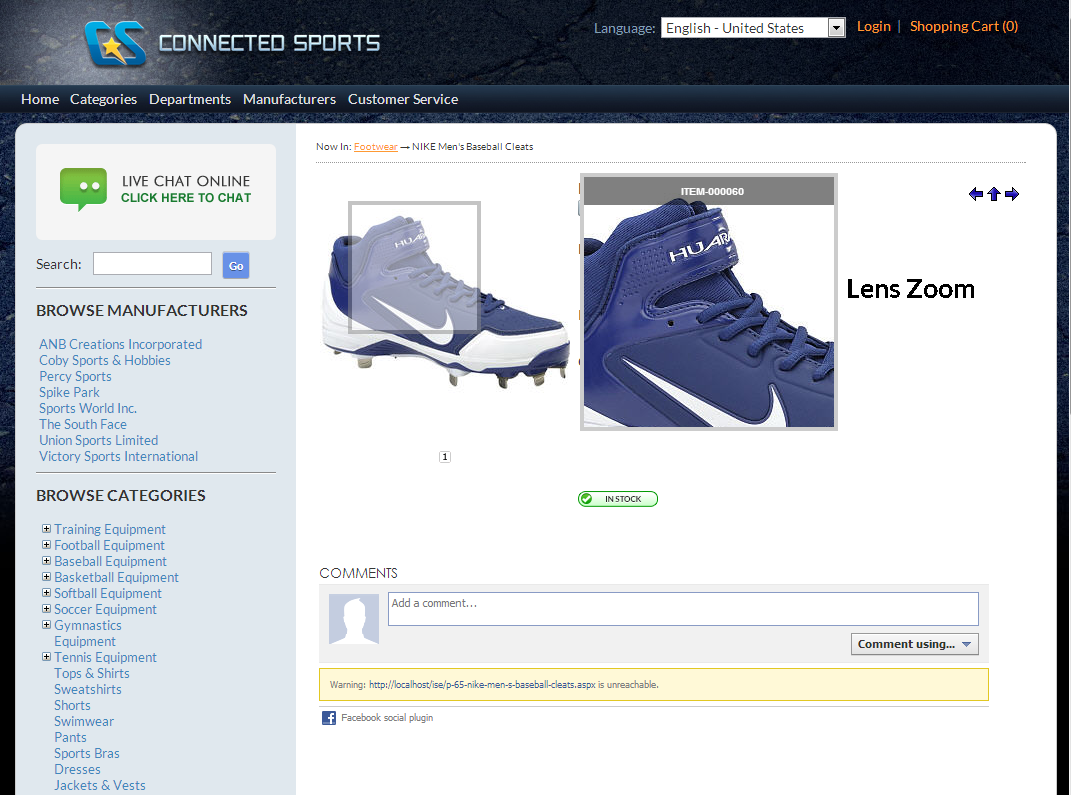1071x795 pixels.
Task: Click in the Search input field
Action: [152, 264]
